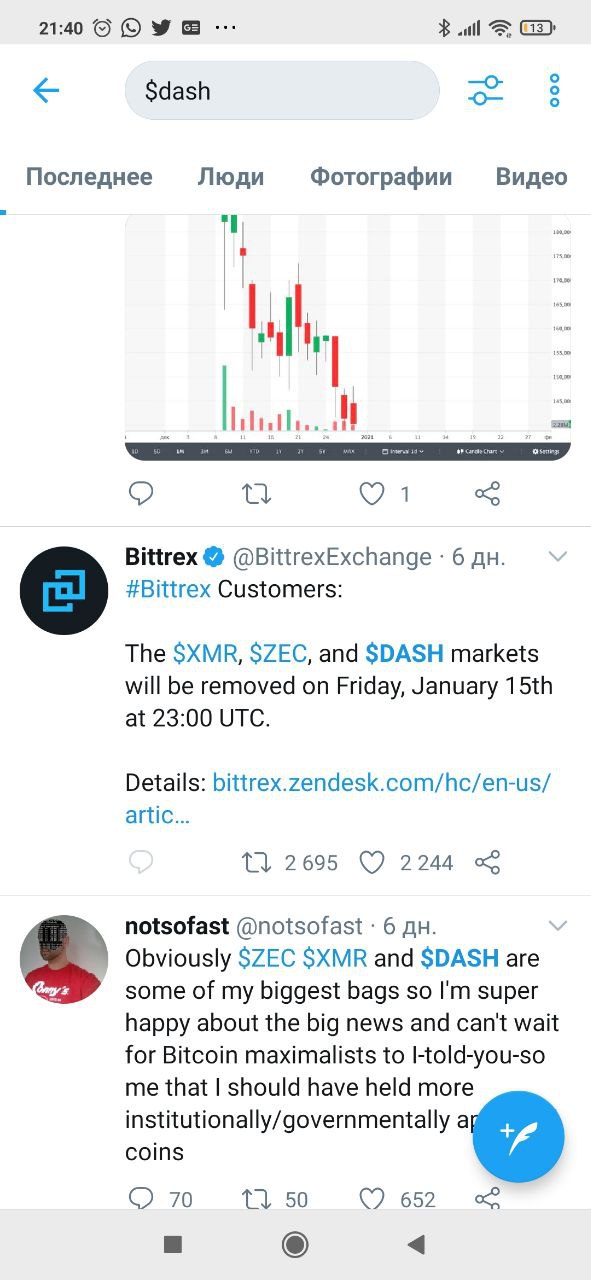Open search filter settings icon
Viewport: 591px width, 1280px height.
(x=486, y=90)
